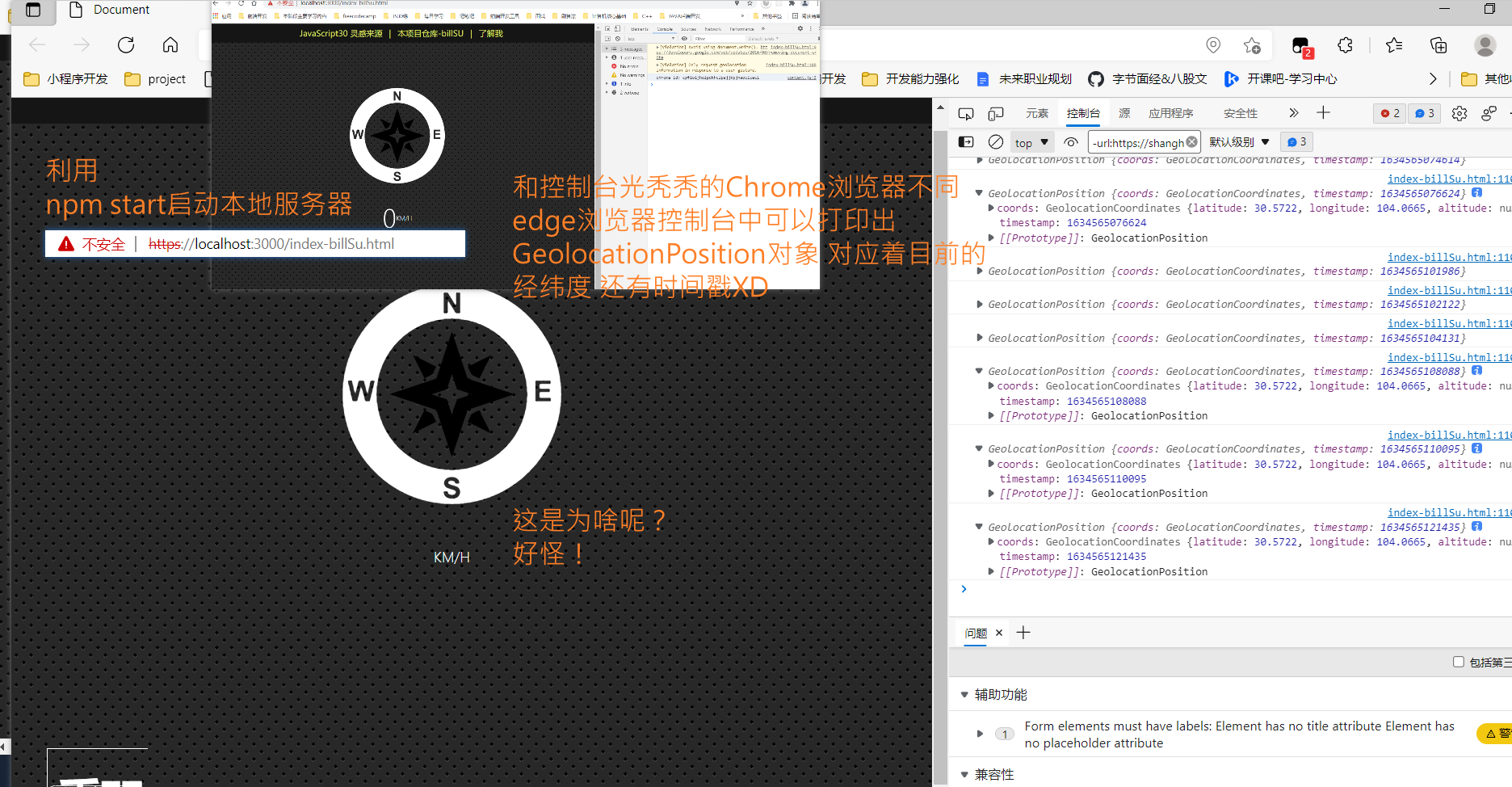This screenshot has width=1512, height=787.
Task: Open the 默认级别 log level dropdown
Action: (x=1239, y=142)
